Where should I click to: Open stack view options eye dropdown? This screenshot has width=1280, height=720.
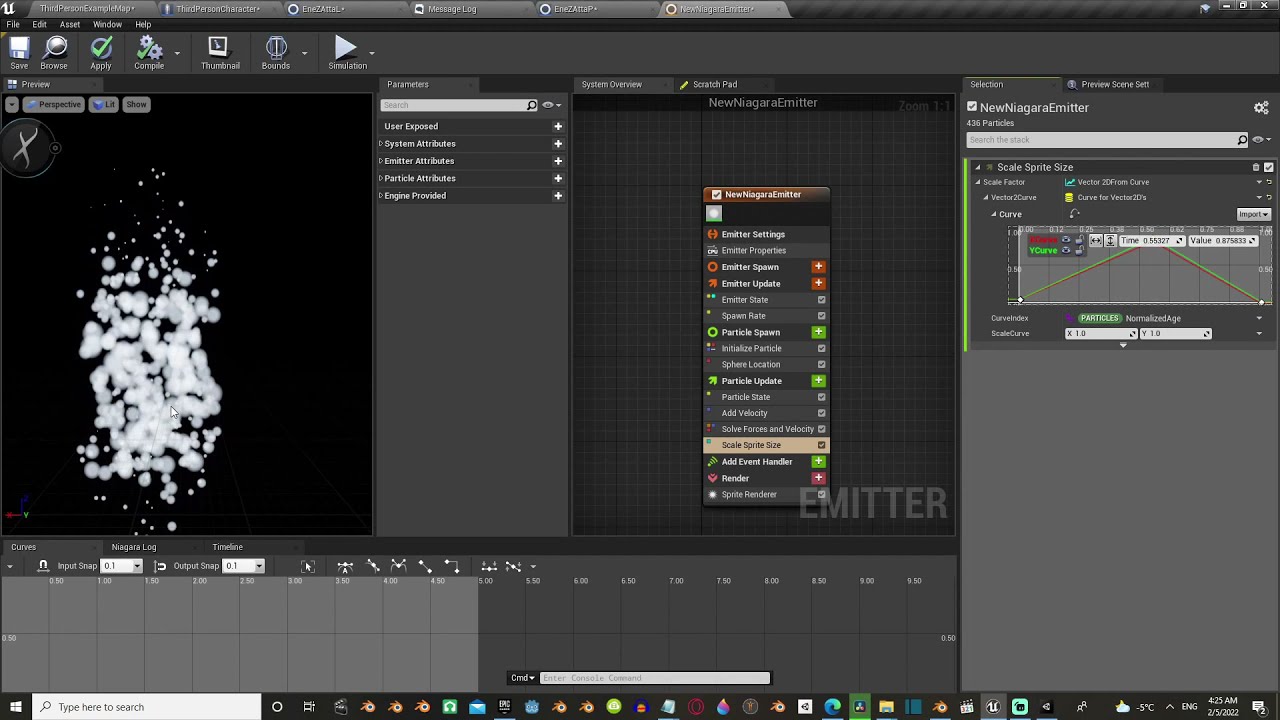(1261, 140)
